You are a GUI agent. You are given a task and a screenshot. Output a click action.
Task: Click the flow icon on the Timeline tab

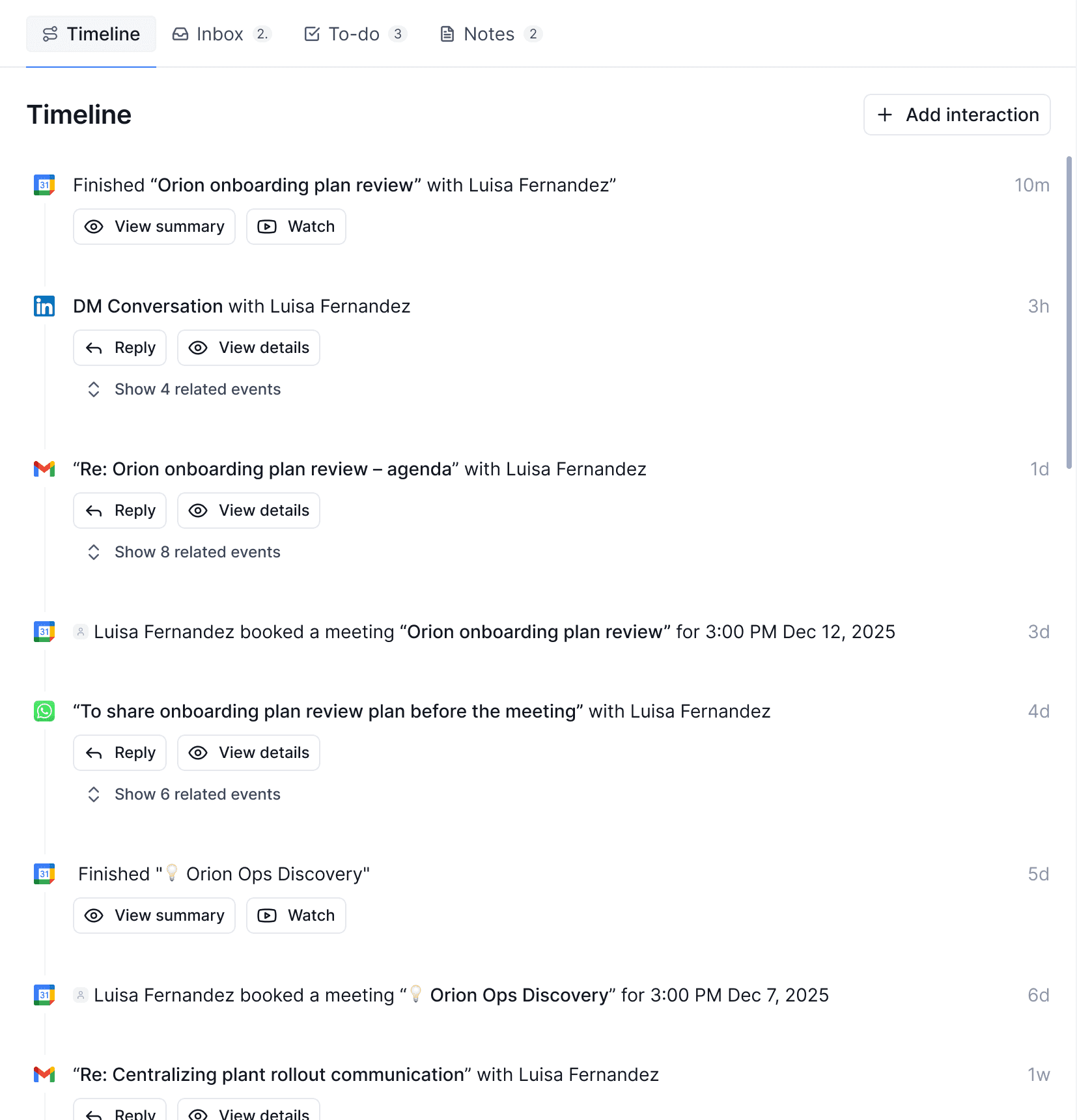[x=49, y=33]
